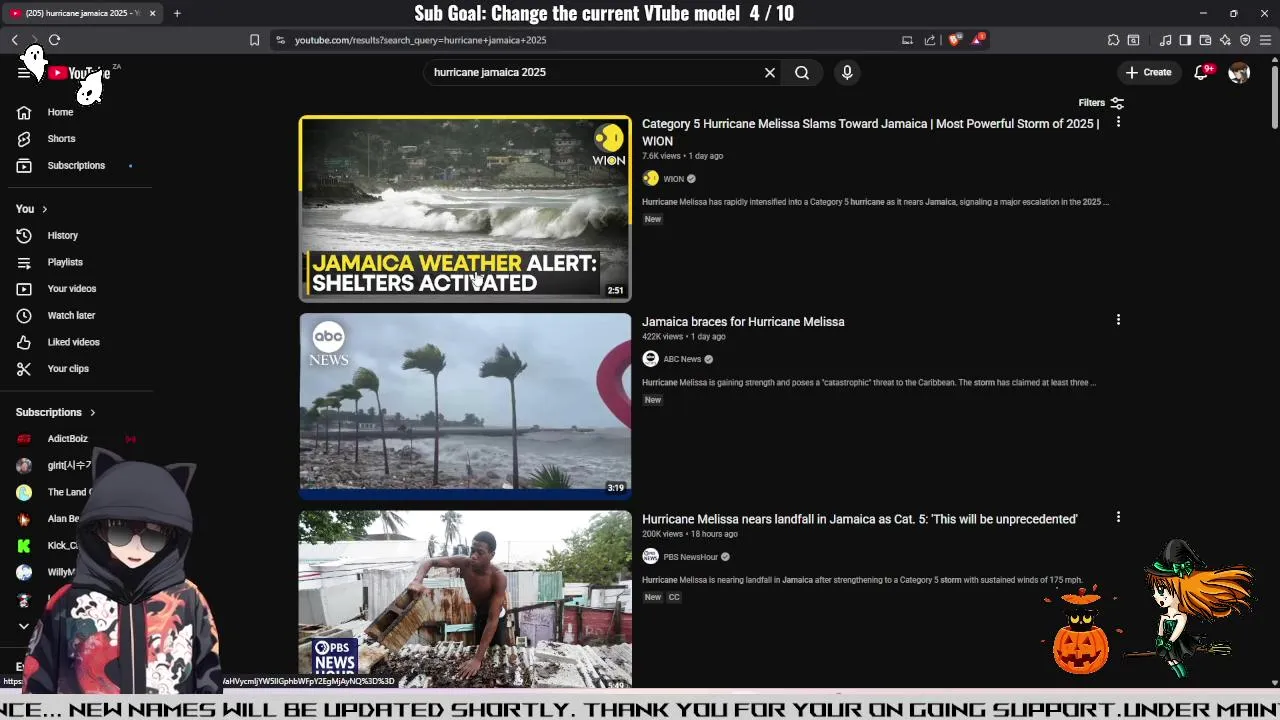Image resolution: width=1280 pixels, height=720 pixels.
Task: Go back with the browser back arrow
Action: pyautogui.click(x=15, y=40)
